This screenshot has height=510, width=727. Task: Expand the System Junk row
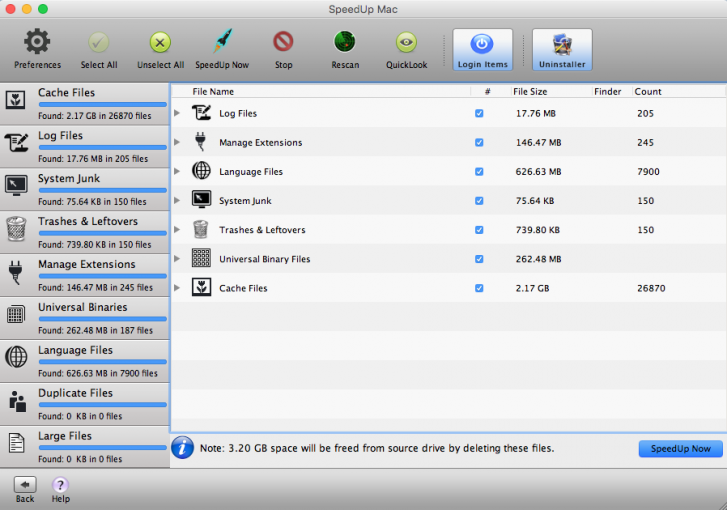[178, 200]
